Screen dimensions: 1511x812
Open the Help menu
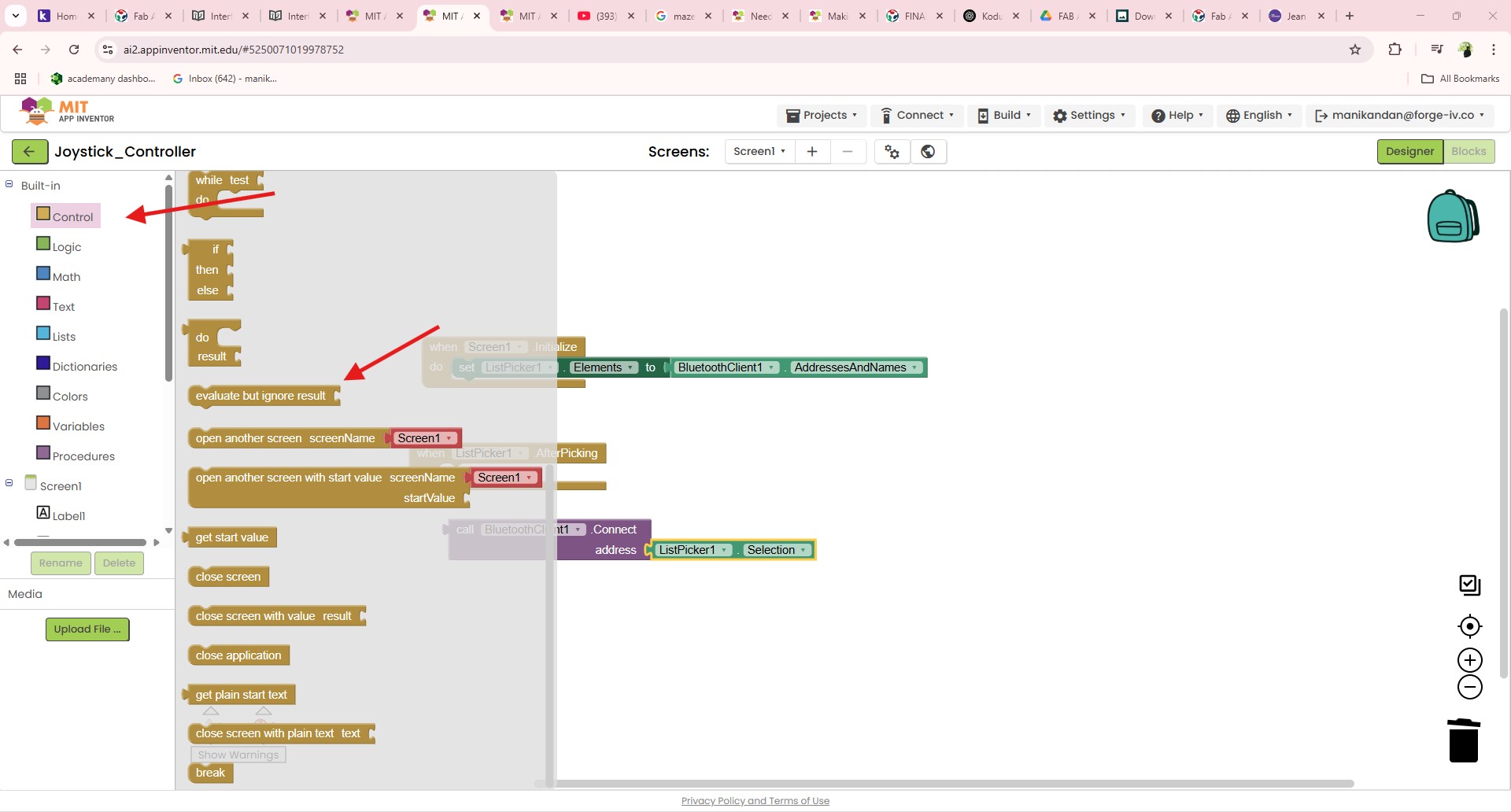tap(1177, 116)
